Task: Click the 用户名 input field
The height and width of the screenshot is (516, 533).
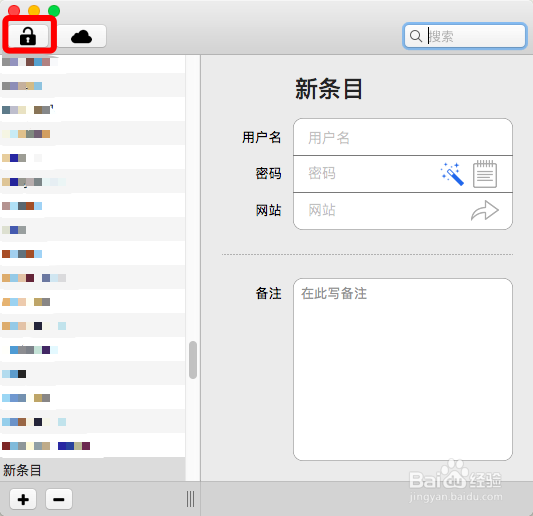Action: [403, 137]
